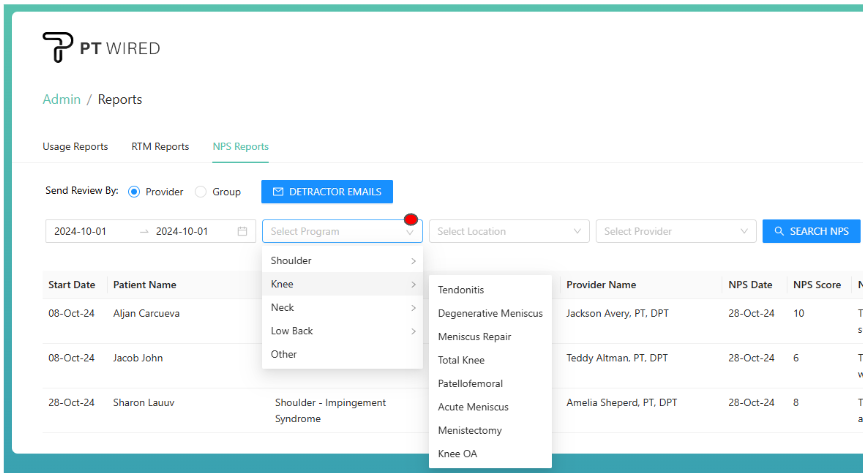
Task: Click the Detractor Emails button
Action: point(327,191)
